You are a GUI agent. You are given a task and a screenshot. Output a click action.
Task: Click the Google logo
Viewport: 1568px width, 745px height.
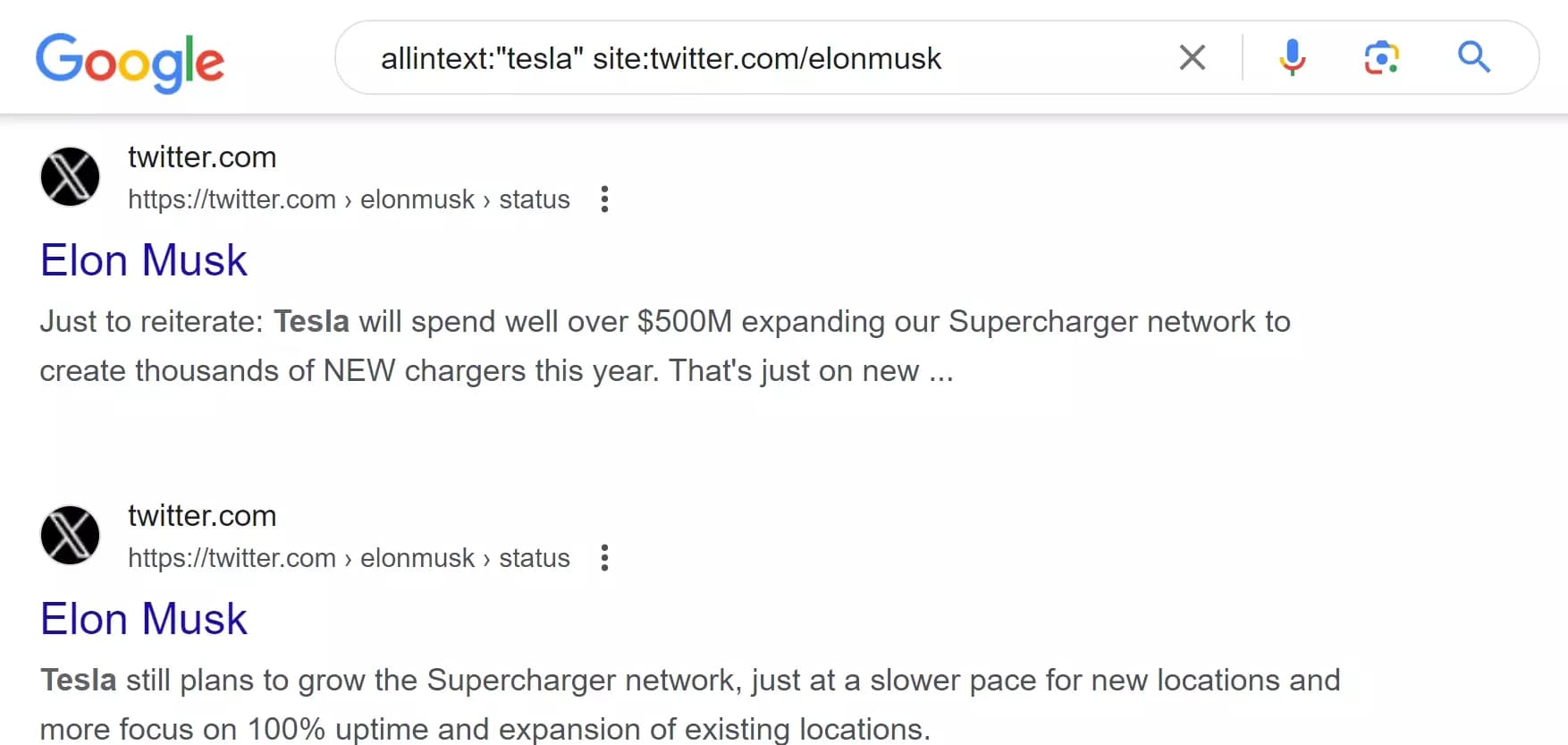point(130,61)
